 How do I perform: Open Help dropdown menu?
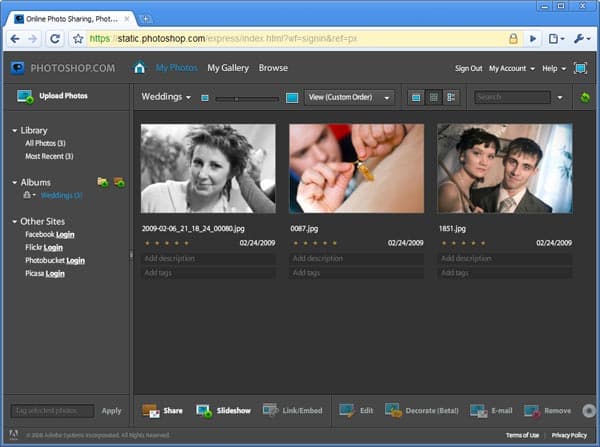[x=554, y=69]
